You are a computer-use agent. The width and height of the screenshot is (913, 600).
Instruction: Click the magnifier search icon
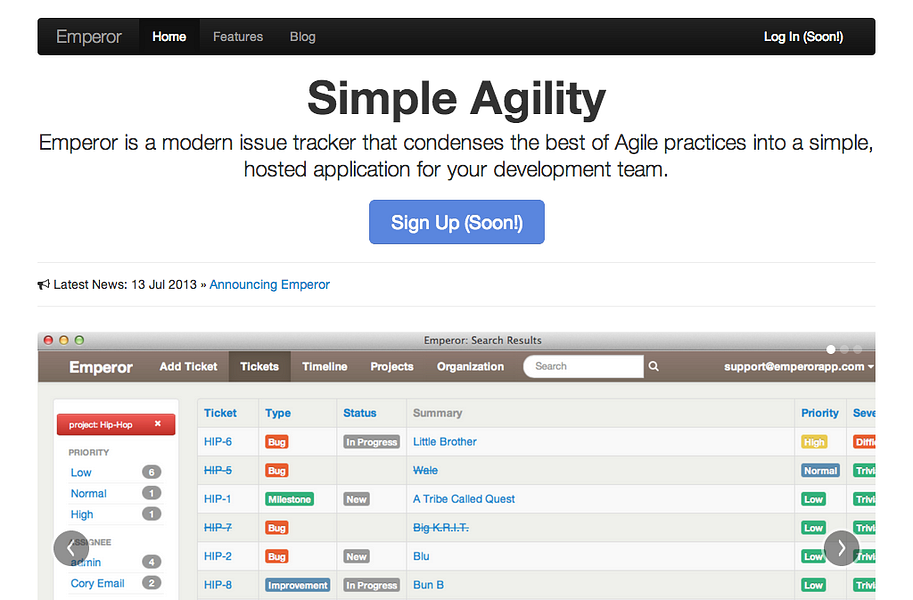[654, 366]
